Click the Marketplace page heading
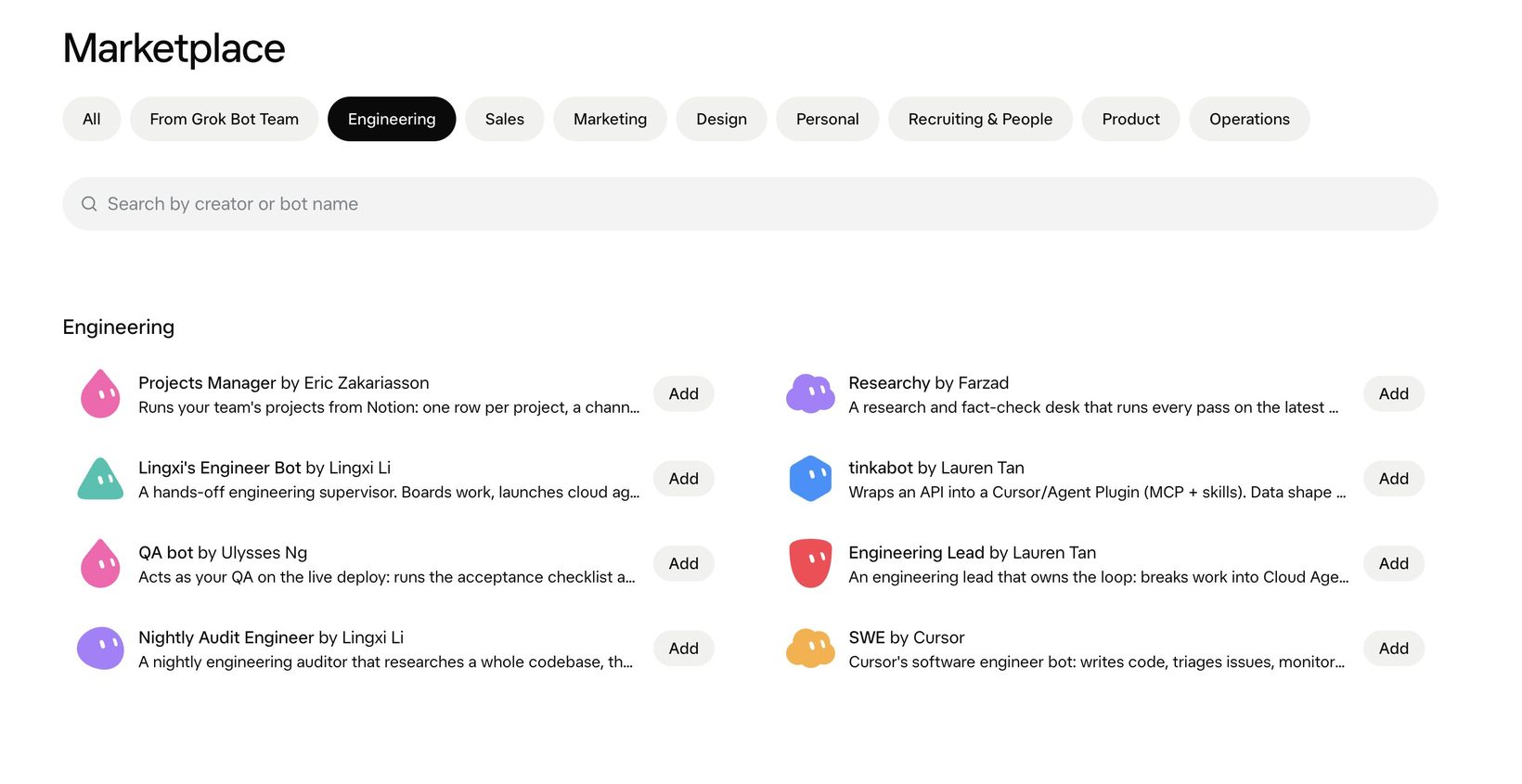This screenshot has width=1522, height=784. click(174, 48)
